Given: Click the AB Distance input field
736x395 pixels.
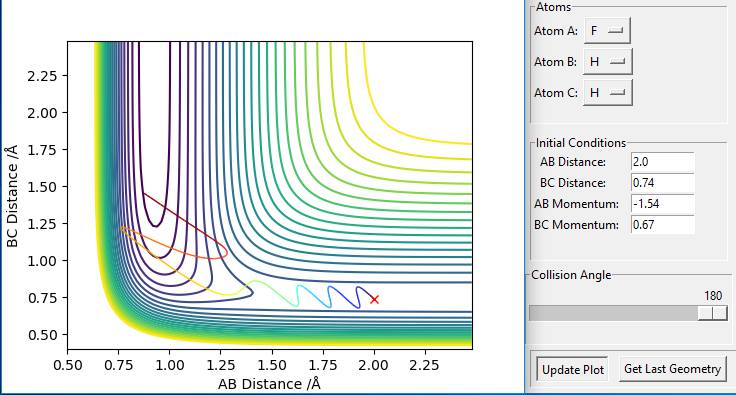Looking at the screenshot, I should coord(662,162).
